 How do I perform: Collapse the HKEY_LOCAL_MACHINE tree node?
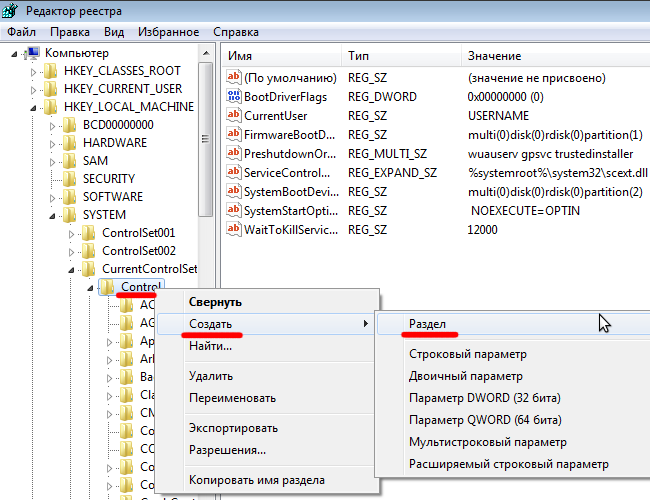click(34, 107)
